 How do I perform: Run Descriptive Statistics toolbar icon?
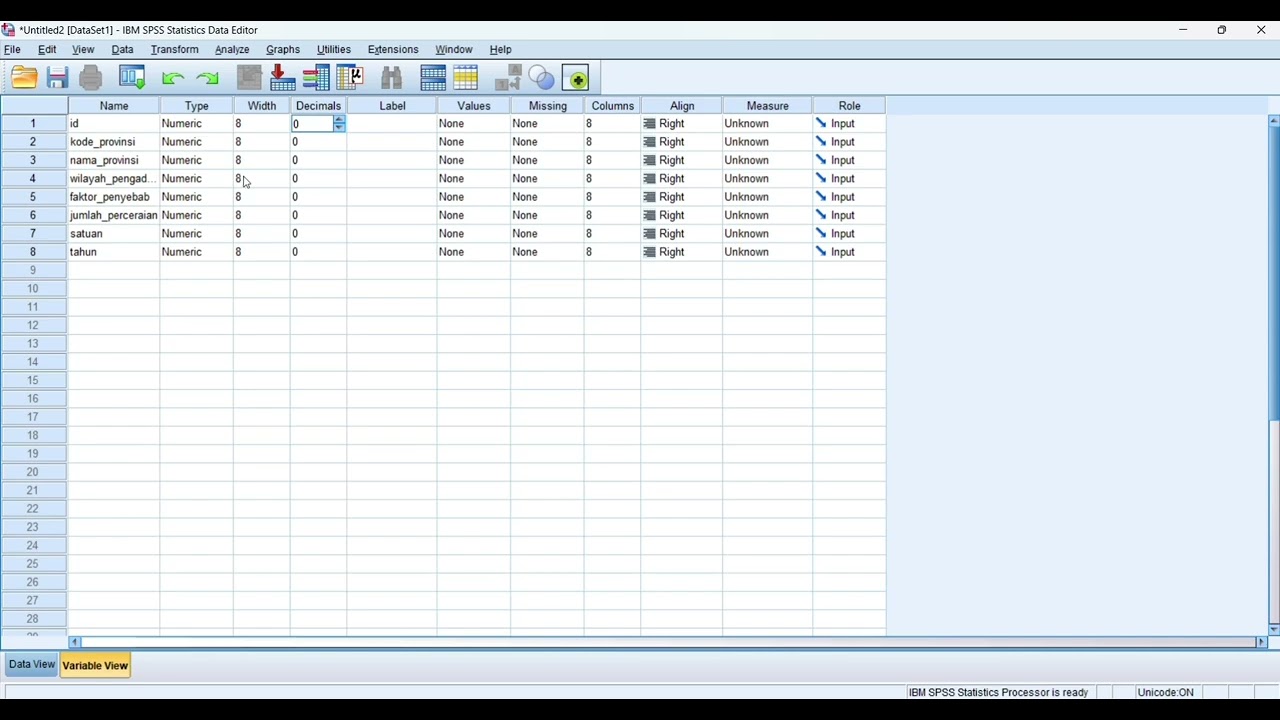(x=349, y=78)
